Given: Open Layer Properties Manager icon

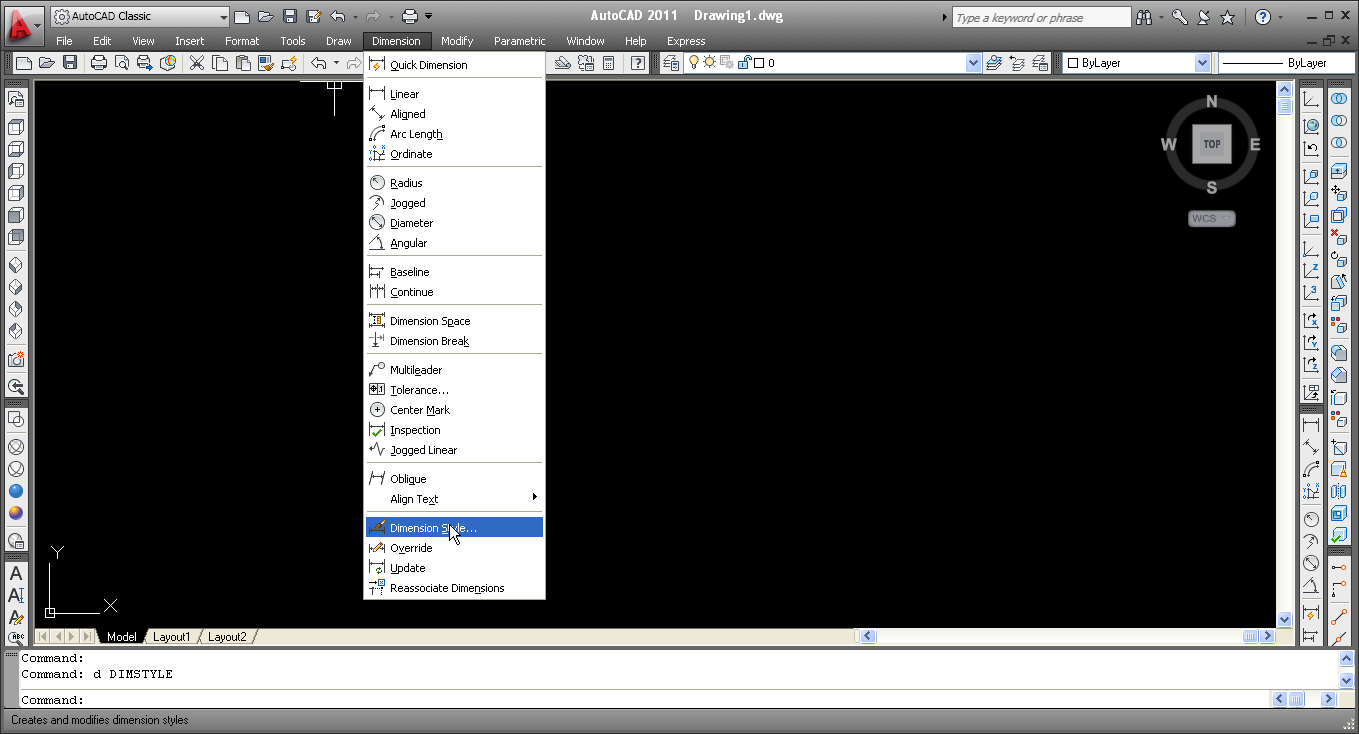Looking at the screenshot, I should pos(671,63).
